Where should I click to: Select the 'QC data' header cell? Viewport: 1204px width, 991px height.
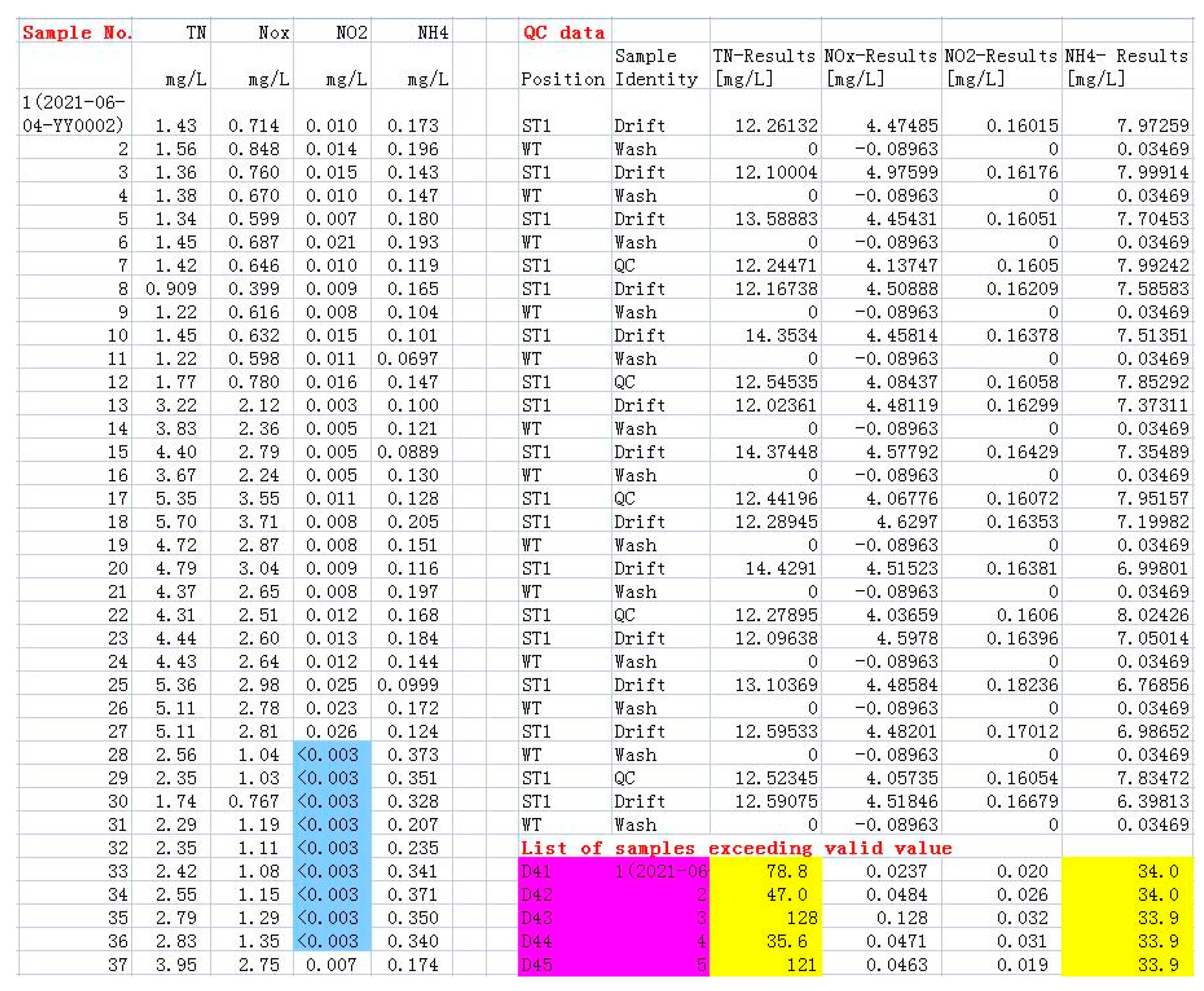(x=563, y=33)
